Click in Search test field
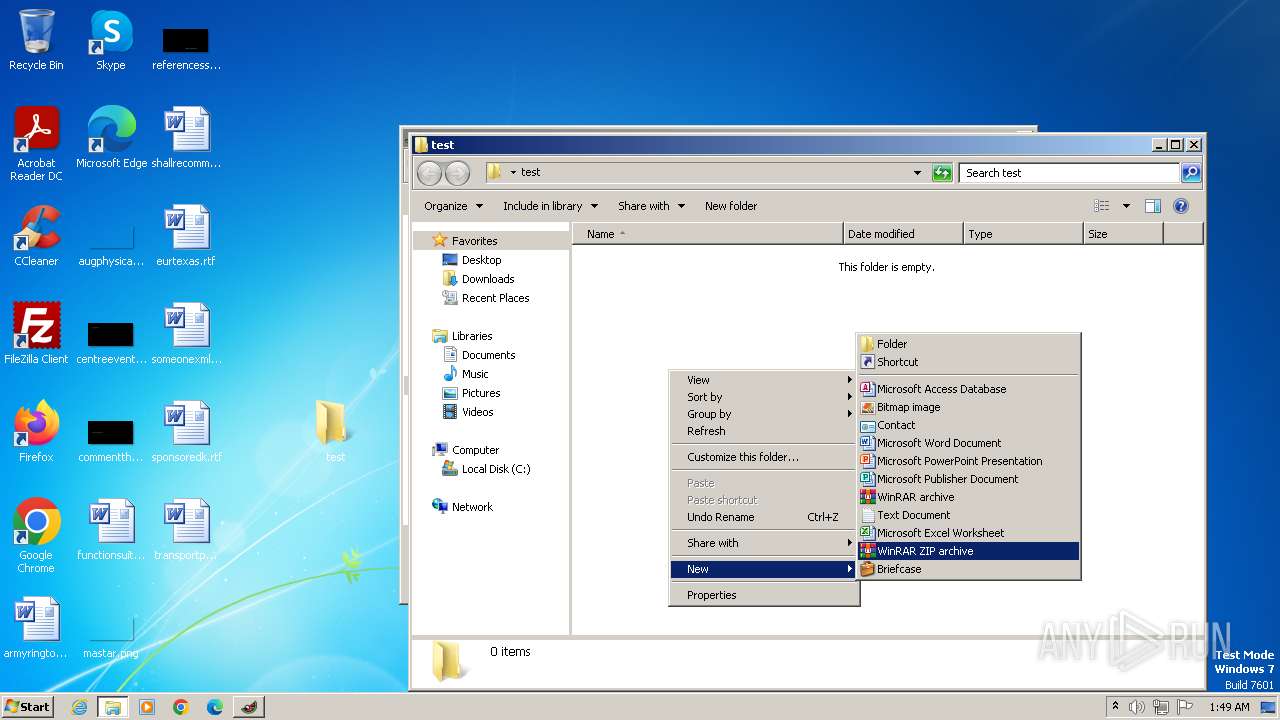 (1069, 173)
